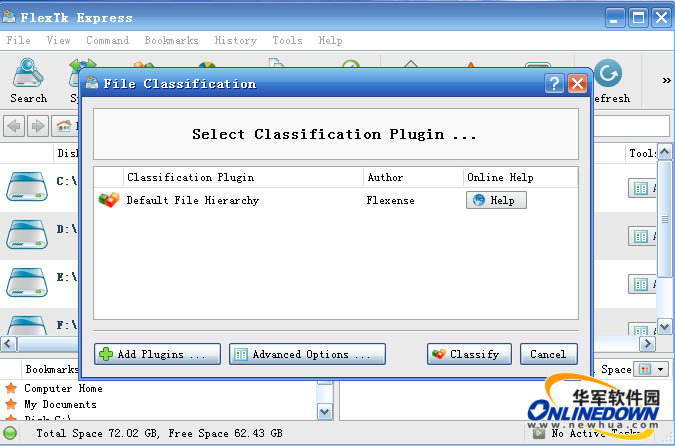
Task: Click the Classify button
Action: click(469, 354)
